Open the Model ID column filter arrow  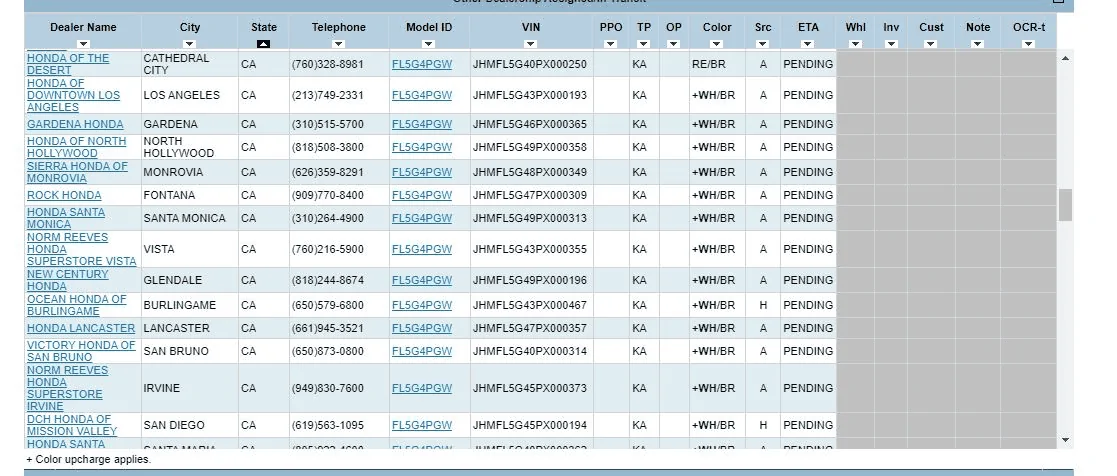click(428, 44)
